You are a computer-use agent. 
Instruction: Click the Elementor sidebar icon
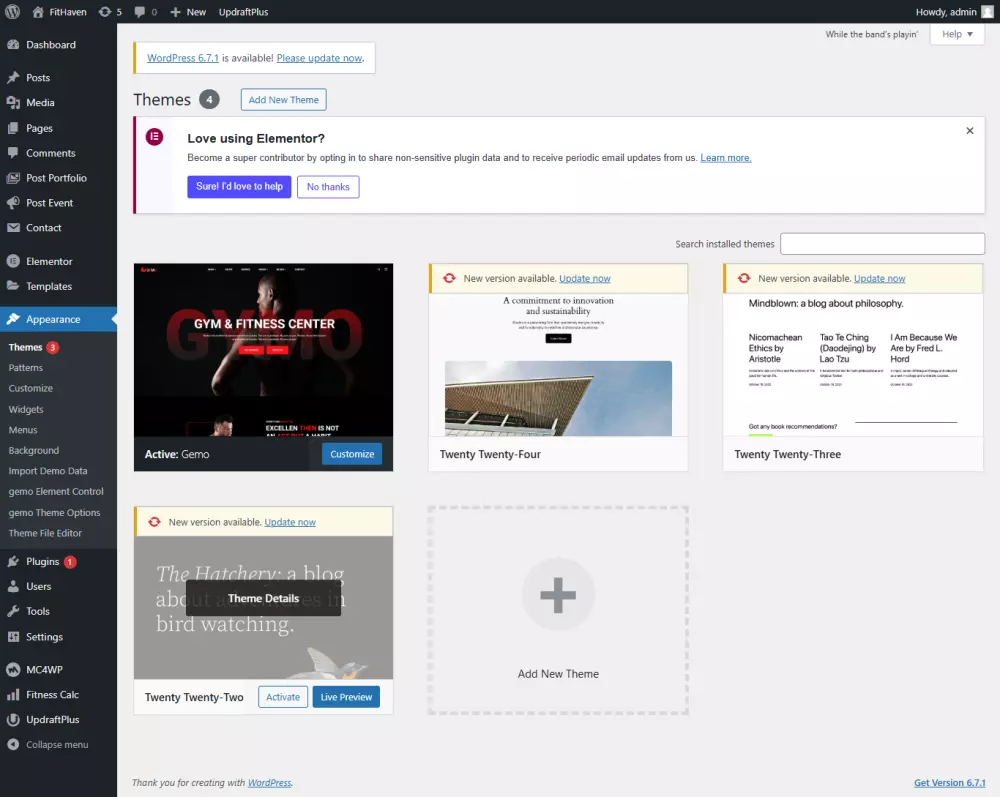click(x=13, y=261)
